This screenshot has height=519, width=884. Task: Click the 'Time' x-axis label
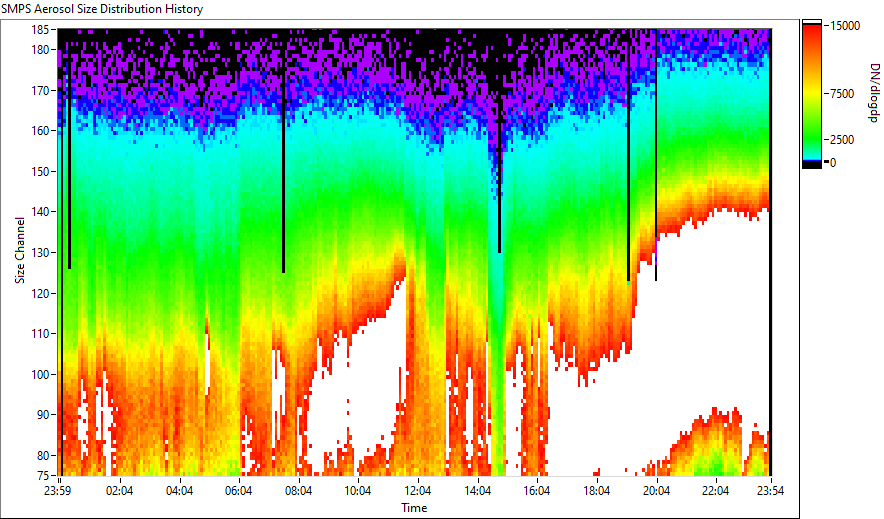coord(414,508)
